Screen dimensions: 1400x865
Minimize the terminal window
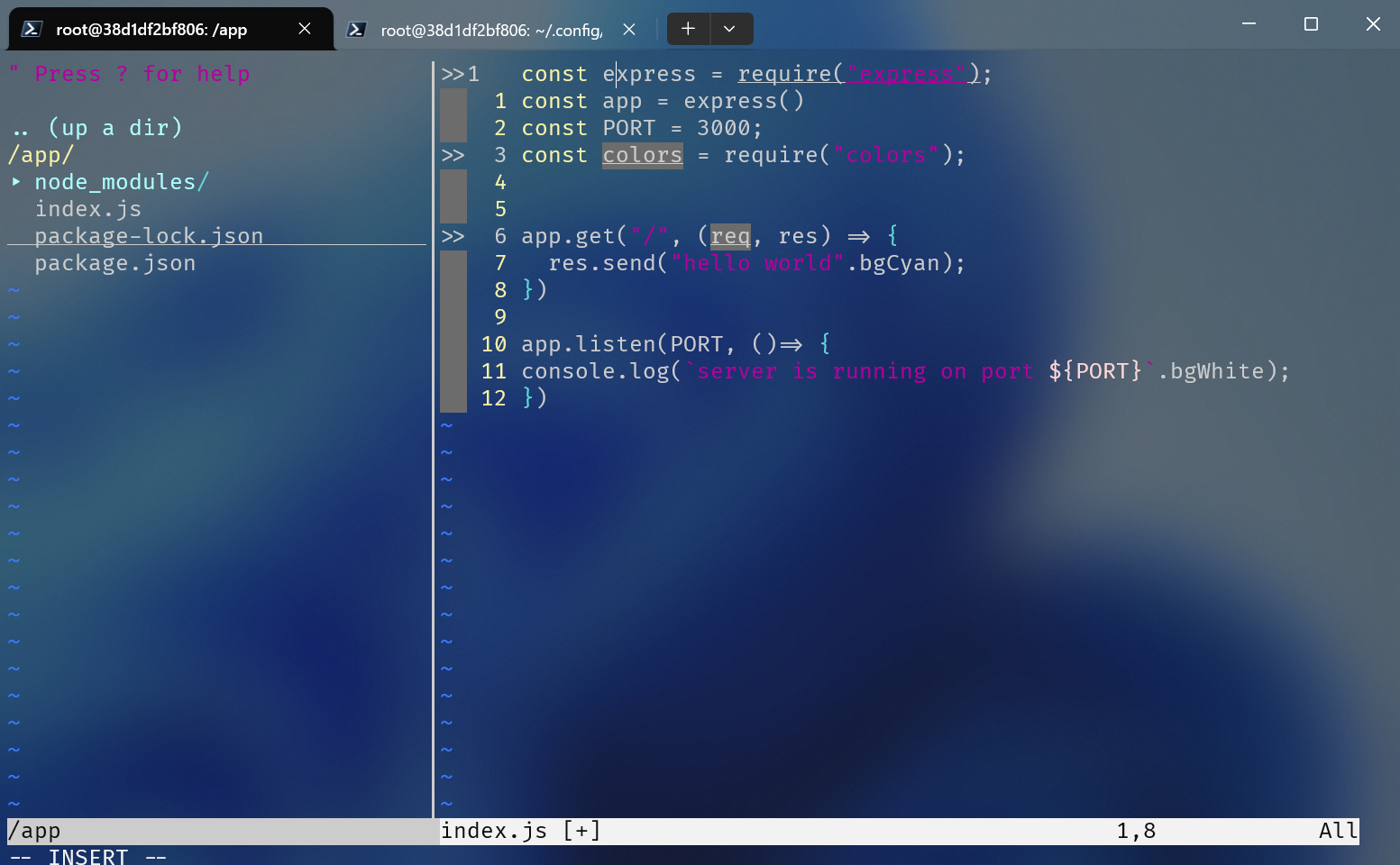pyautogui.click(x=1249, y=24)
